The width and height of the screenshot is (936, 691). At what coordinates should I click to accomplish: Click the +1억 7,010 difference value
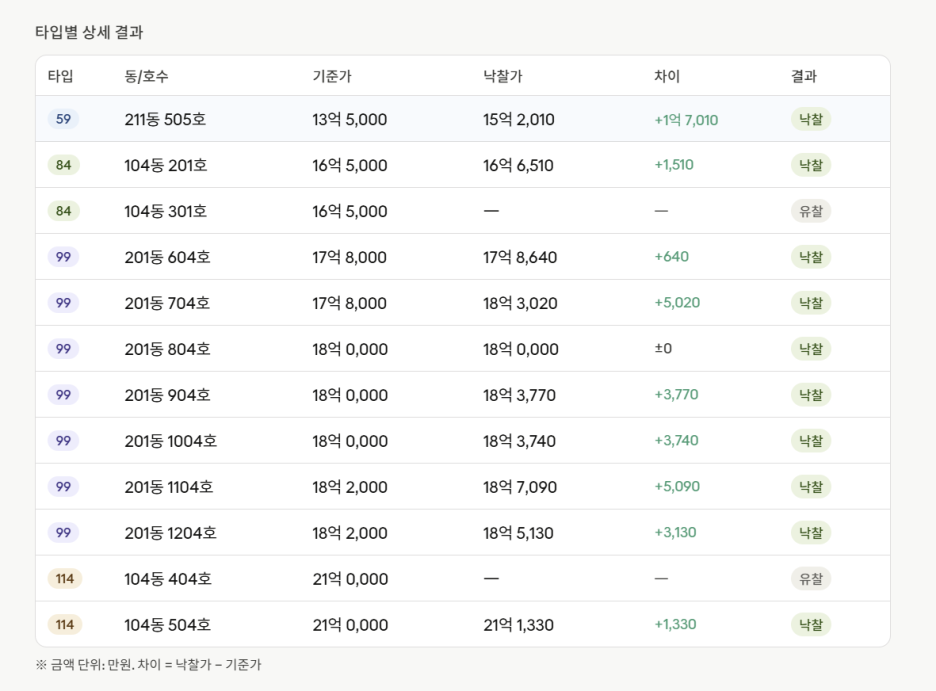pos(686,119)
